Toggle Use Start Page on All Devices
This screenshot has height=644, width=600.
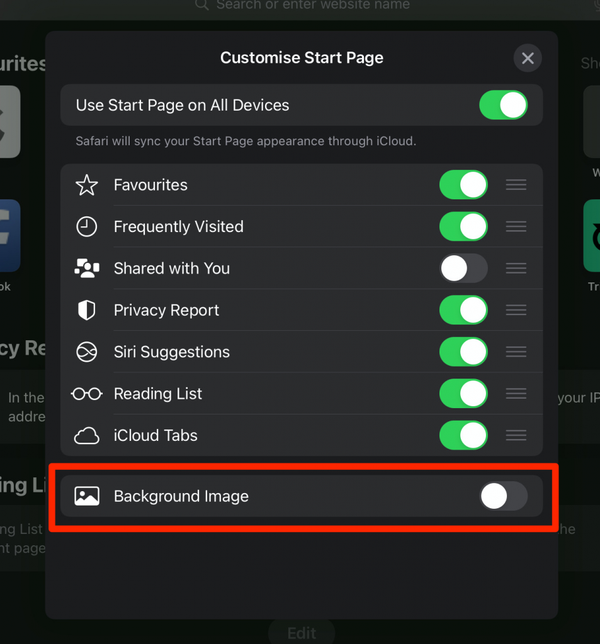pos(503,105)
